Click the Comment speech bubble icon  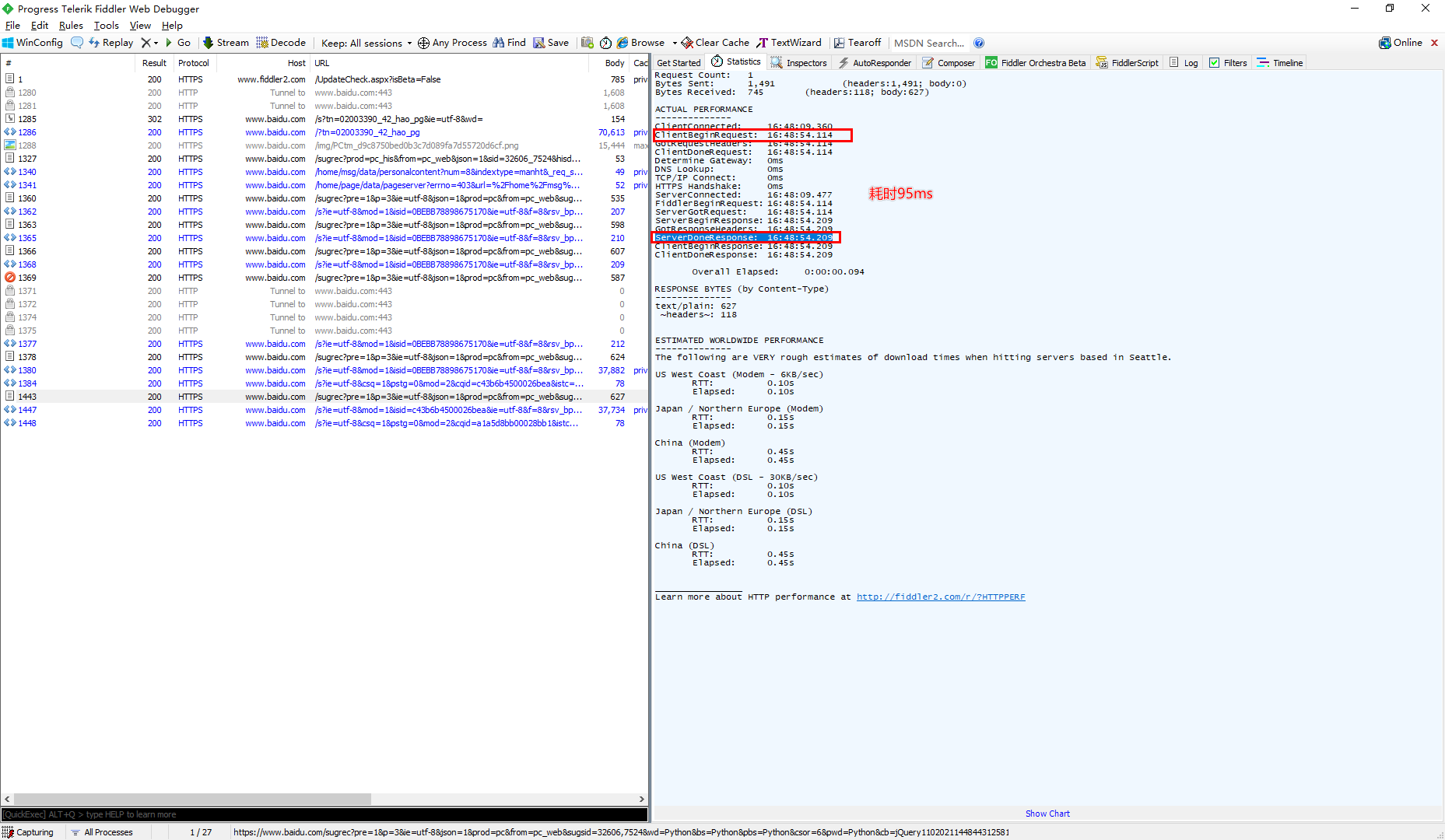coord(77,43)
